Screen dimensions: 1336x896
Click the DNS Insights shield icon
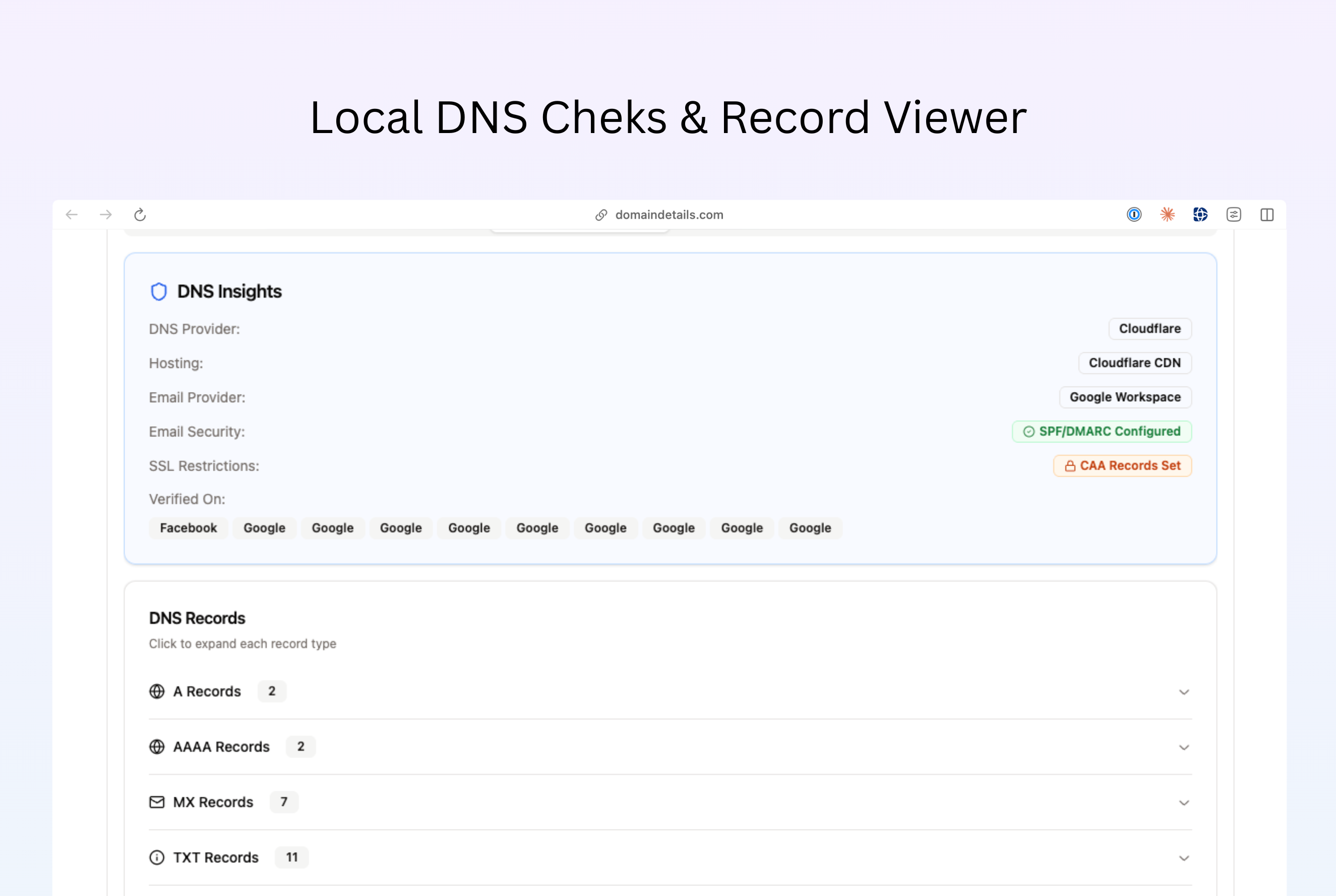(x=158, y=291)
